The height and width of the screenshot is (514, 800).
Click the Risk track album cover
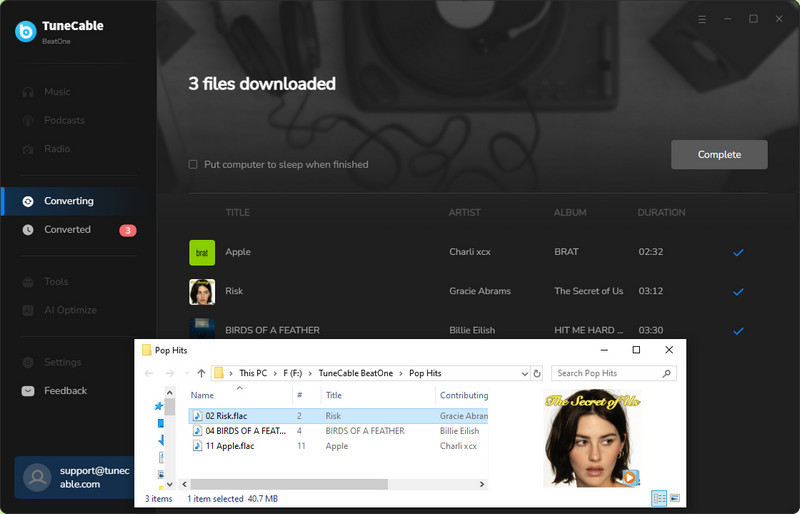202,291
